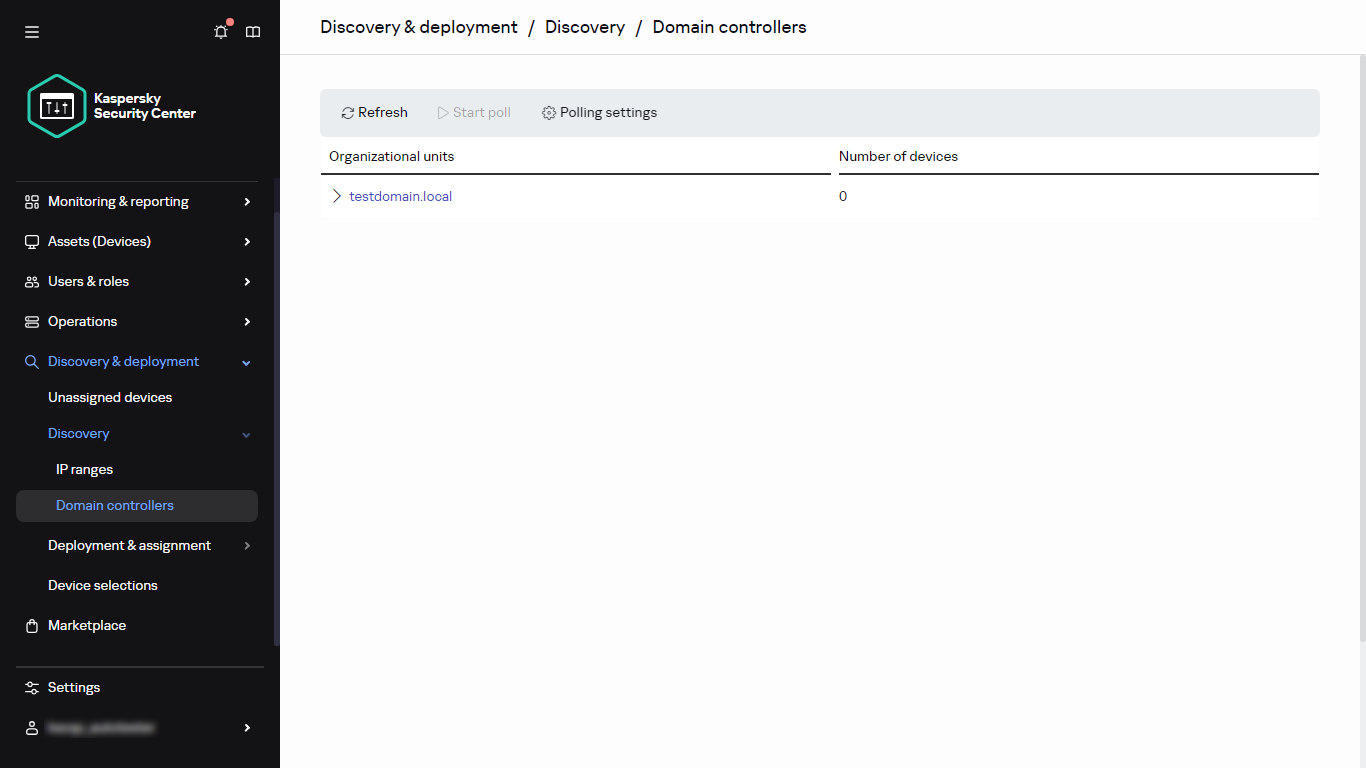
Task: Open the notifications bell
Action: click(220, 31)
